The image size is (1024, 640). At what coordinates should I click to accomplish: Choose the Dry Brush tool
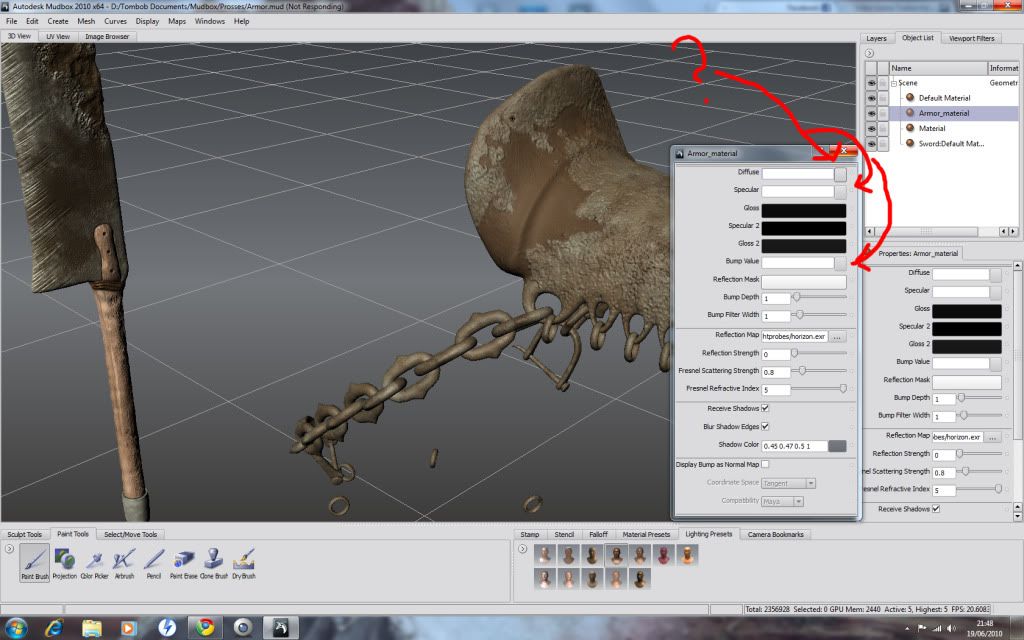244,562
